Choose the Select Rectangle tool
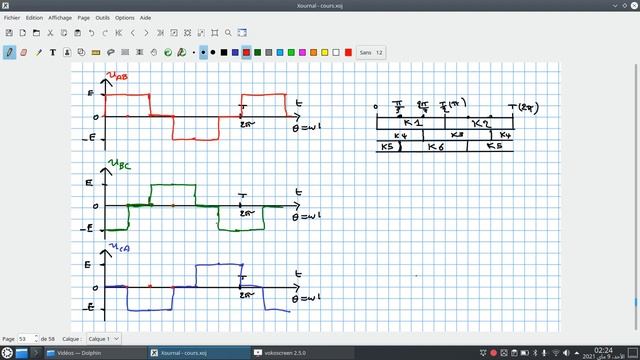The width and height of the screenshot is (640, 360). 125,52
